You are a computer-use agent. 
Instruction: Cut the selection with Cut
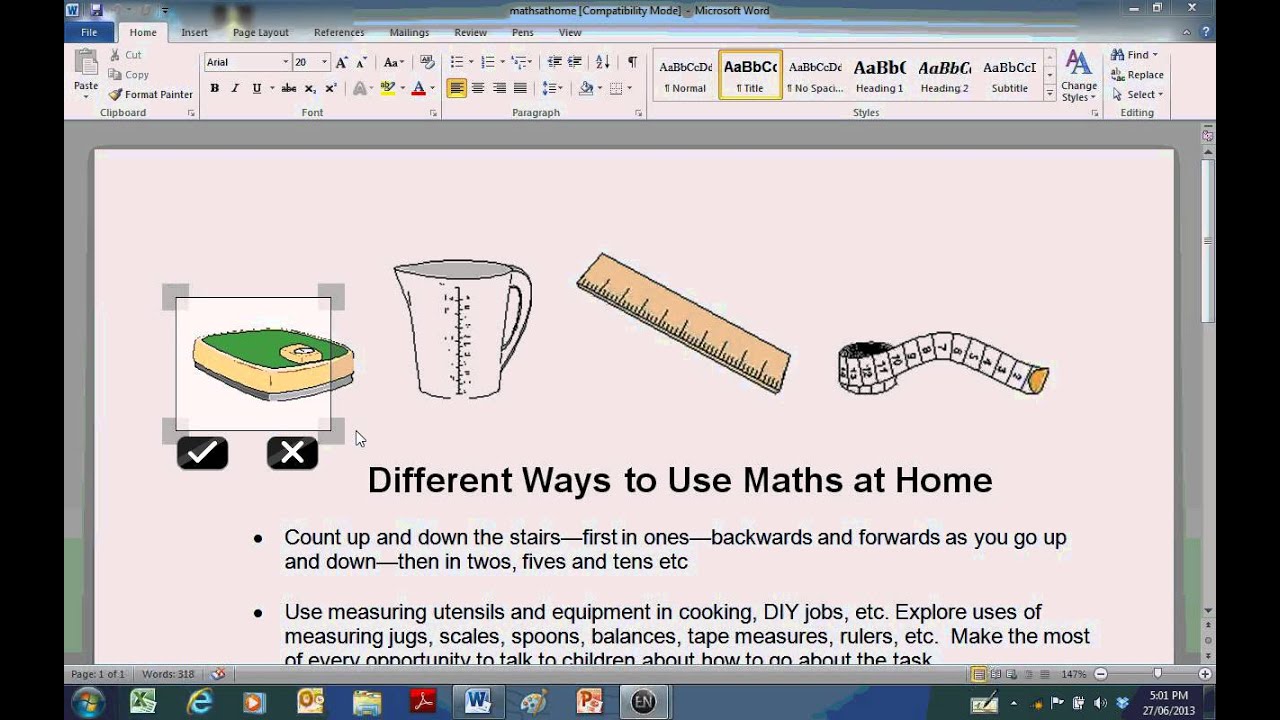tap(124, 55)
